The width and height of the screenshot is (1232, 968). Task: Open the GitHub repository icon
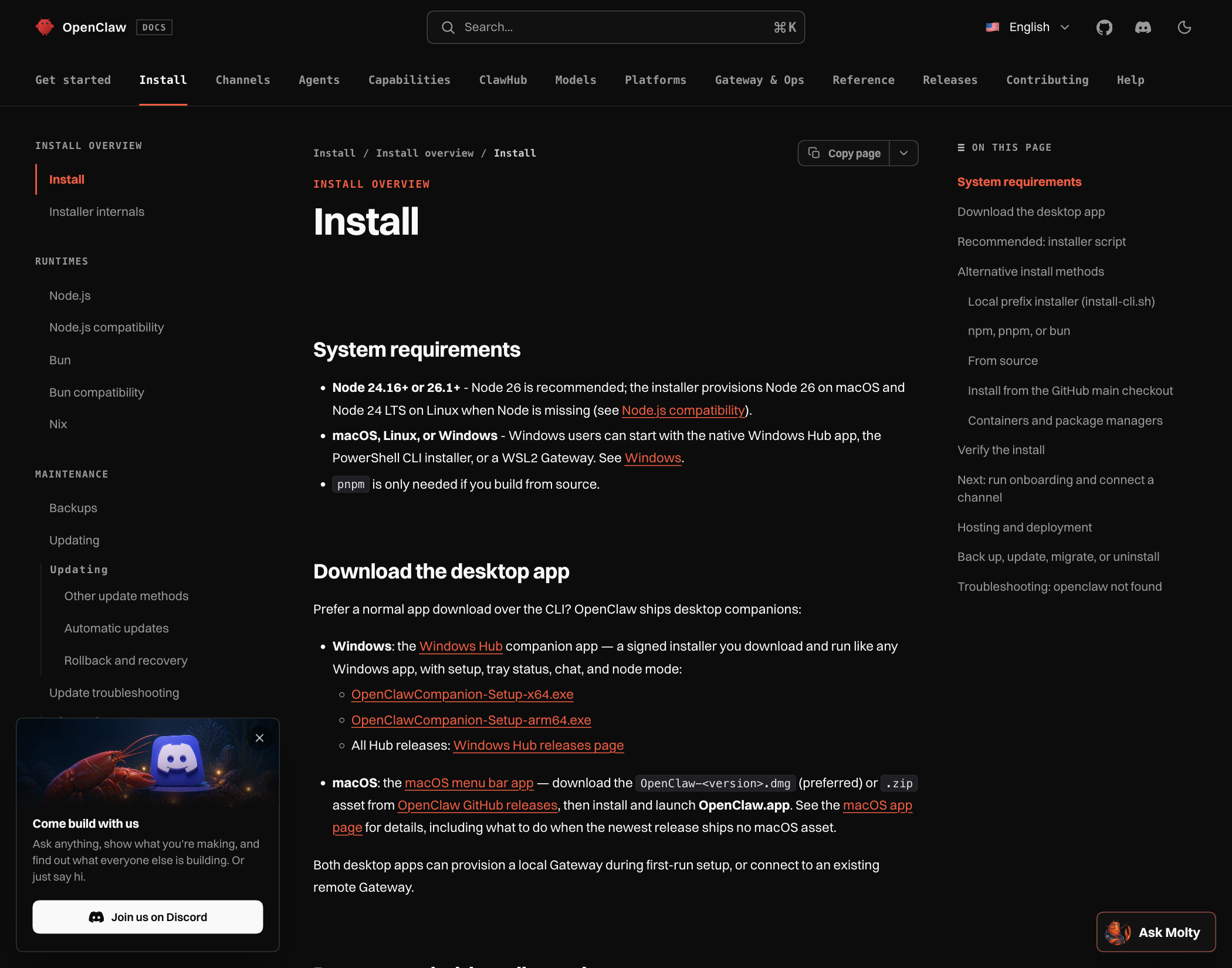pyautogui.click(x=1104, y=28)
